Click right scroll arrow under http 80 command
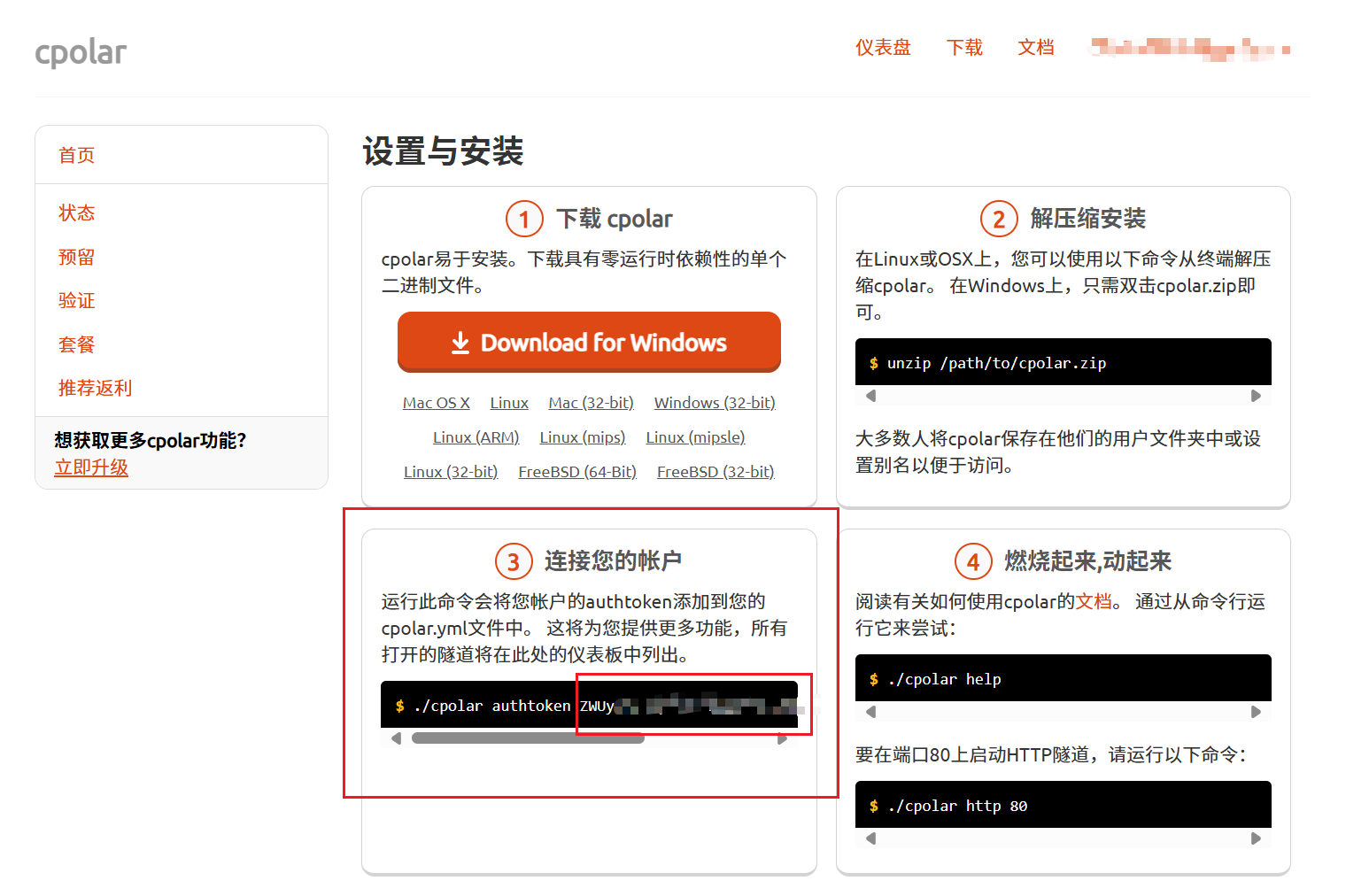Image resolution: width=1369 pixels, height=896 pixels. 1256,838
